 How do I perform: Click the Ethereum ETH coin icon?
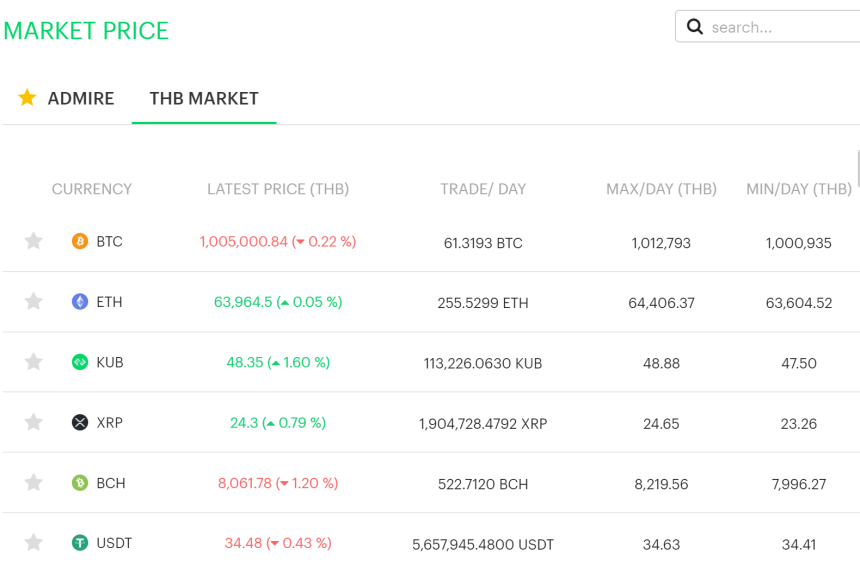(x=80, y=302)
